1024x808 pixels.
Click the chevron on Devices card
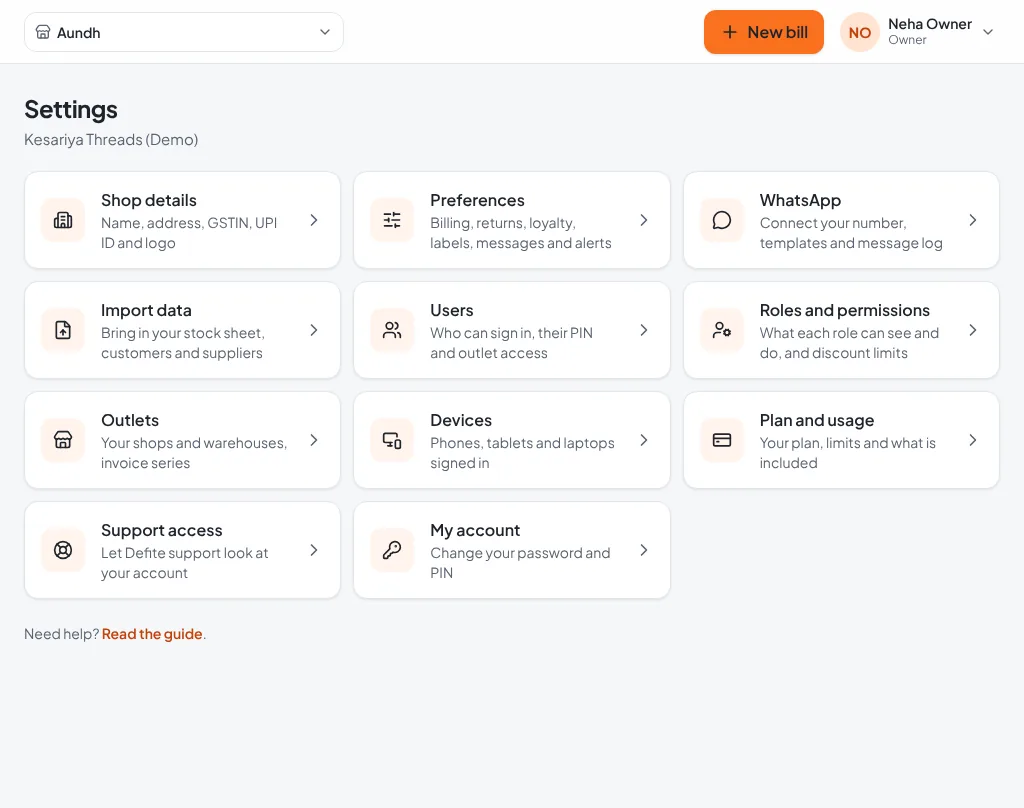point(643,440)
